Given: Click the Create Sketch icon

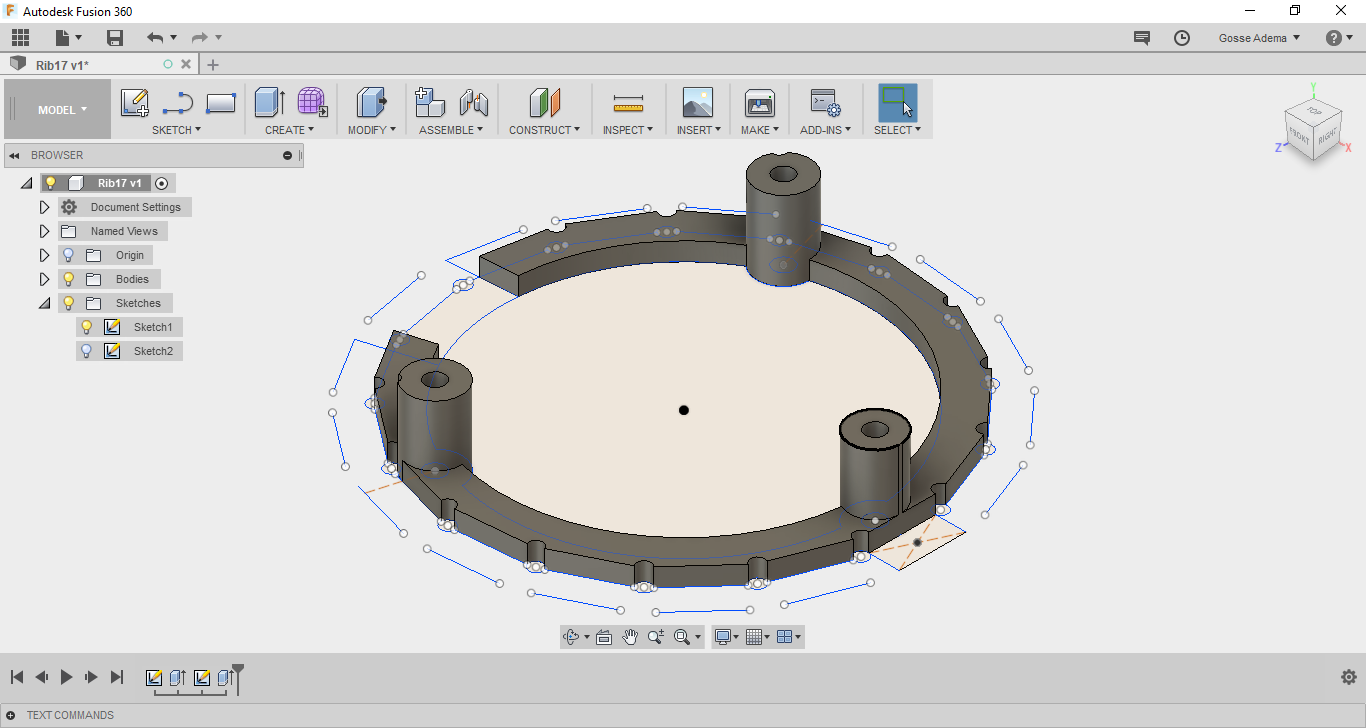Looking at the screenshot, I should [135, 103].
